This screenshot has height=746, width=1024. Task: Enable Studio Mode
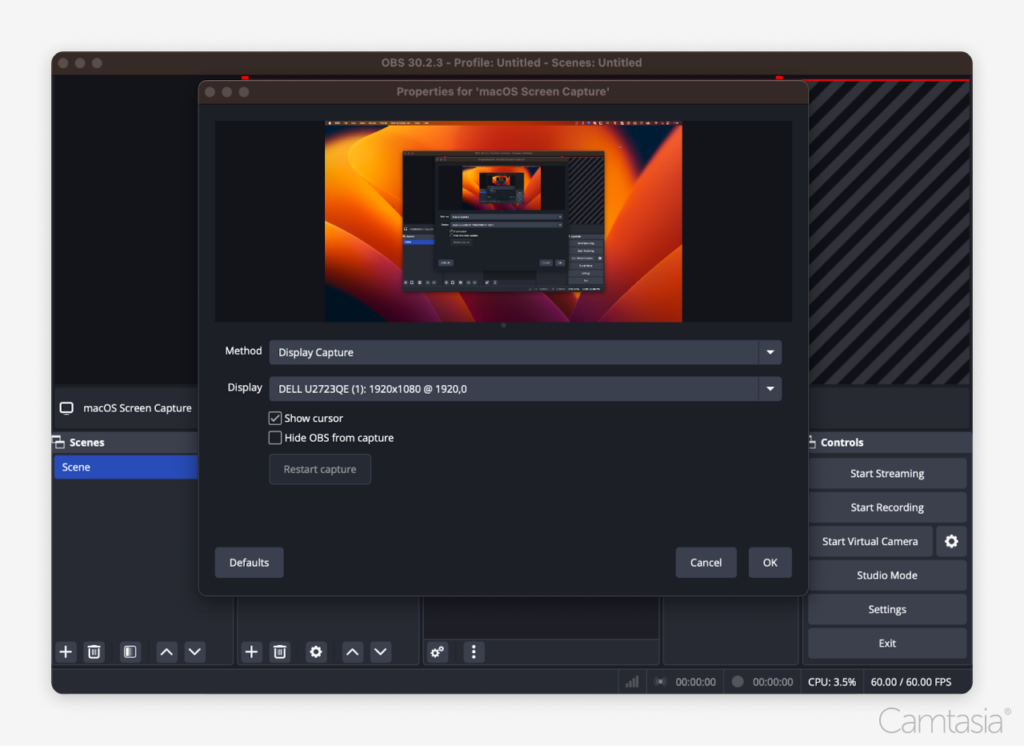click(887, 576)
